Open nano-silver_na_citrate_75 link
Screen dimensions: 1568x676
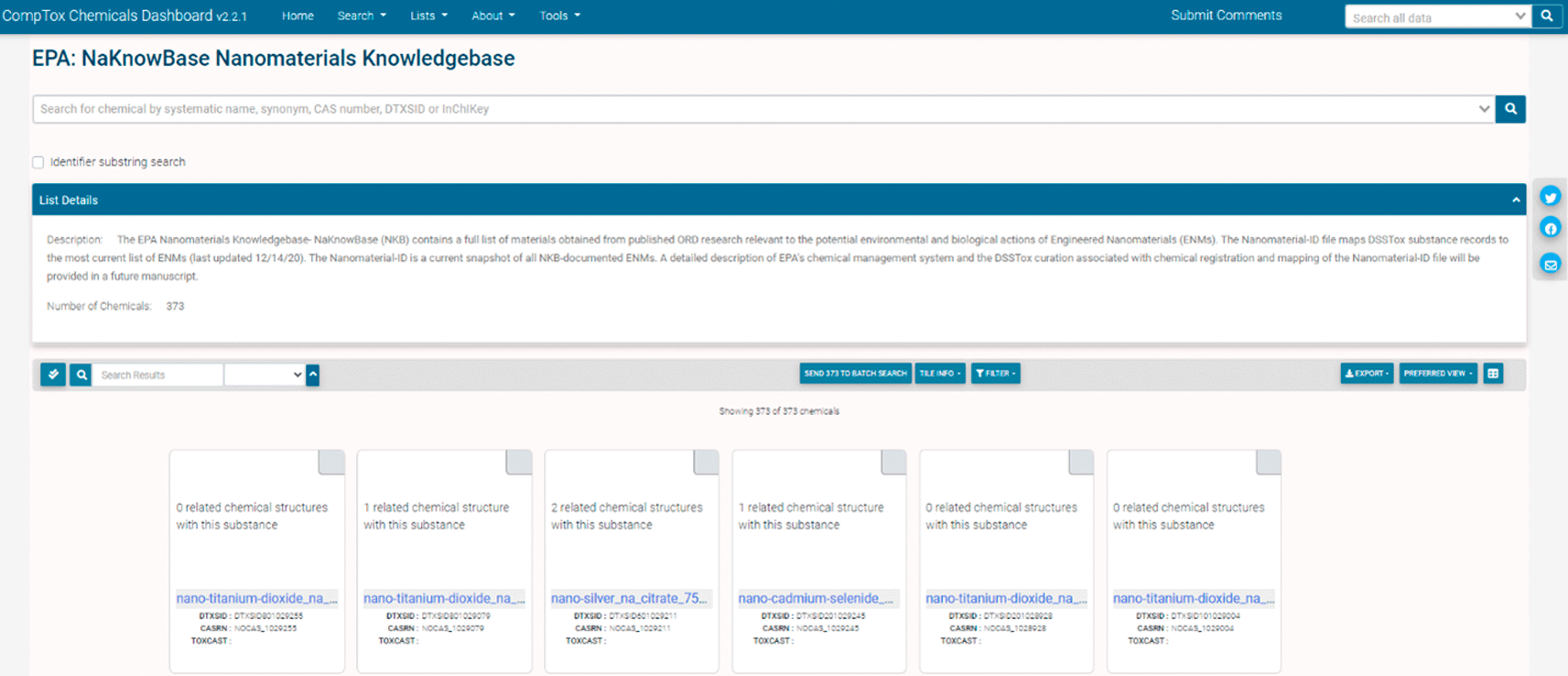pos(629,598)
